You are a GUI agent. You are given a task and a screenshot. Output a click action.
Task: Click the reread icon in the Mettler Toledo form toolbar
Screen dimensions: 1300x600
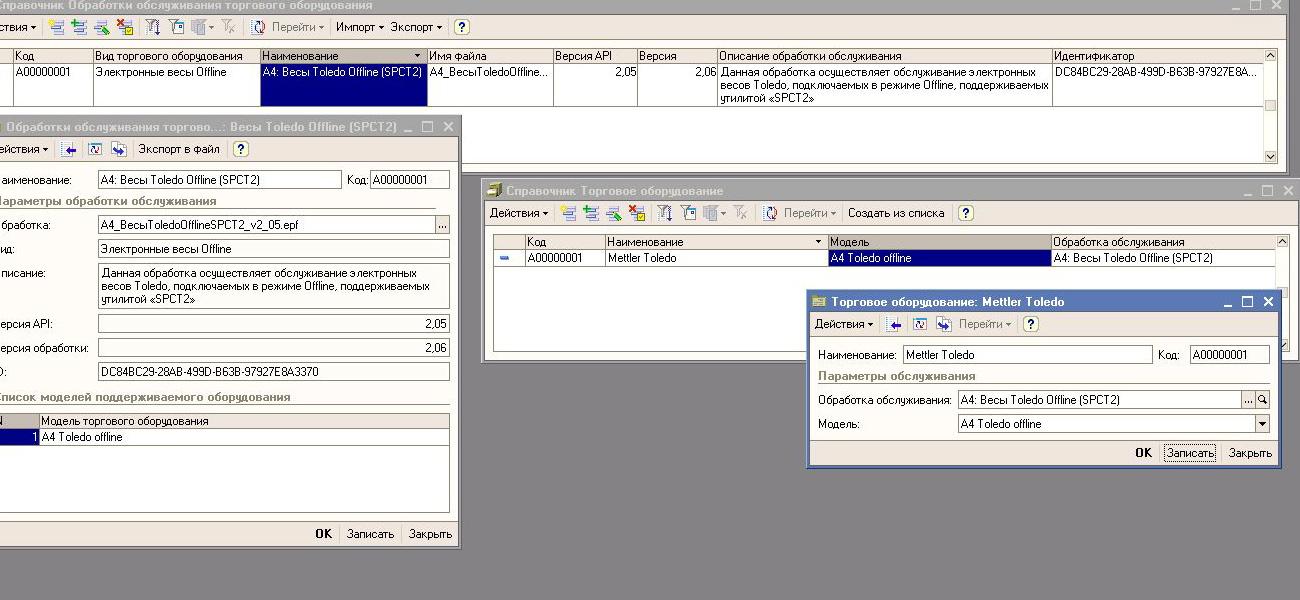pyautogui.click(x=919, y=324)
